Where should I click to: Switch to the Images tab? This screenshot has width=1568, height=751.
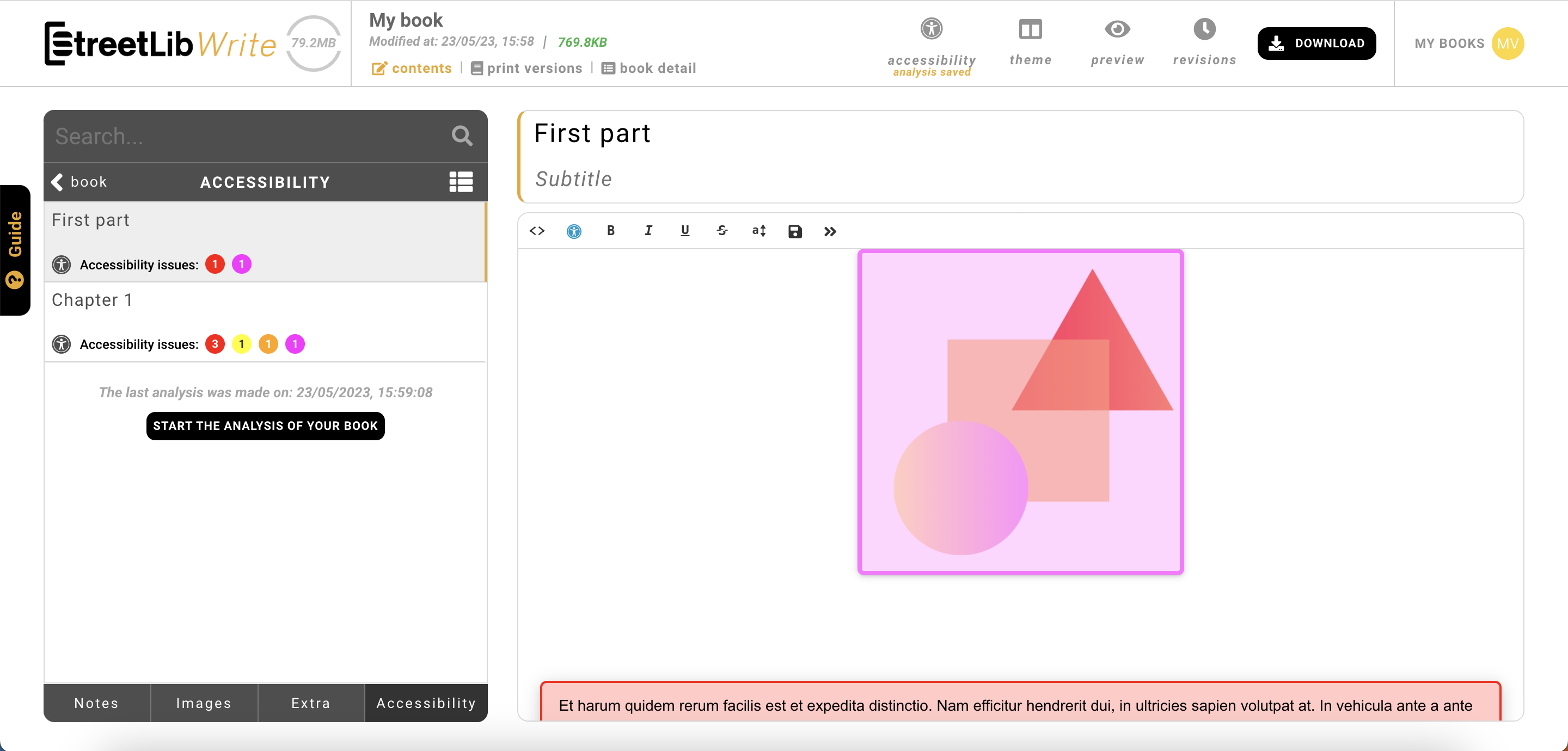(x=203, y=703)
